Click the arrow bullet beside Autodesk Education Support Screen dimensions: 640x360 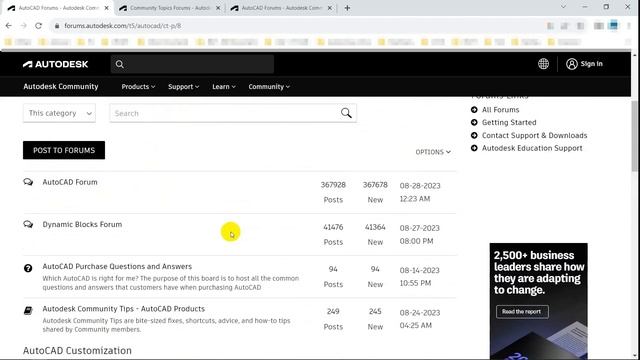pos(474,148)
